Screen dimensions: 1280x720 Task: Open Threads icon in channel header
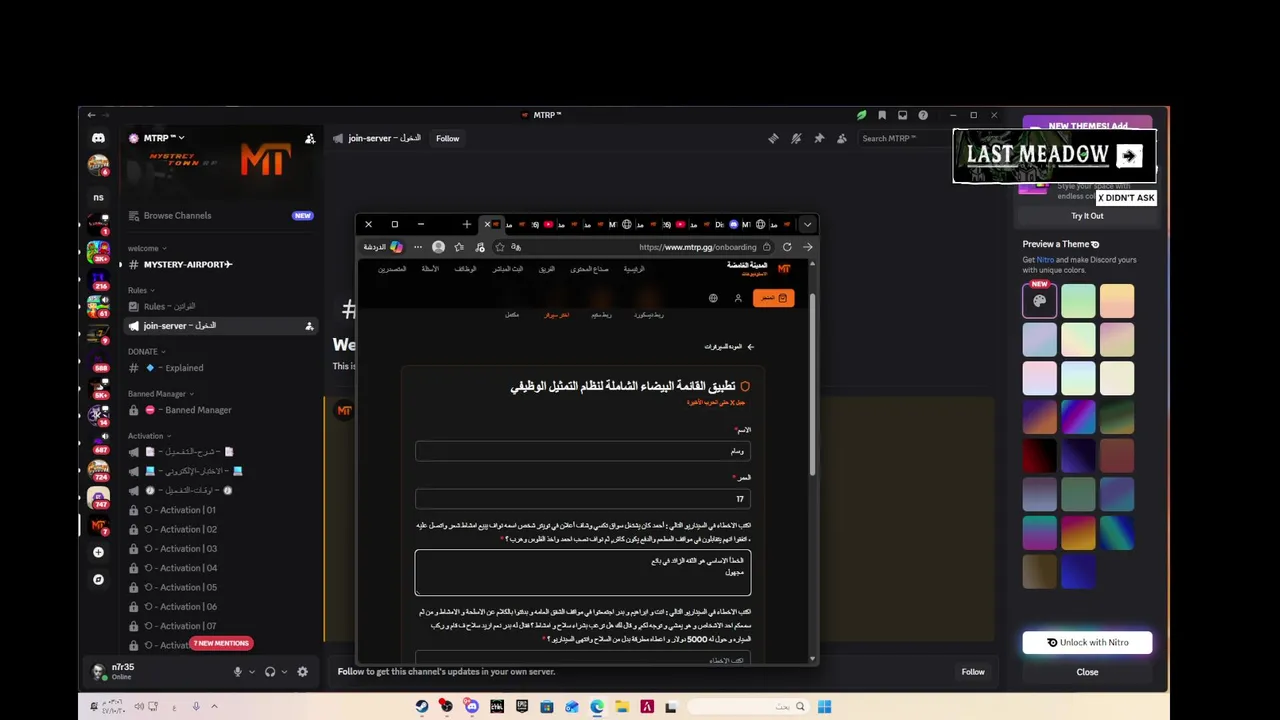[773, 138]
